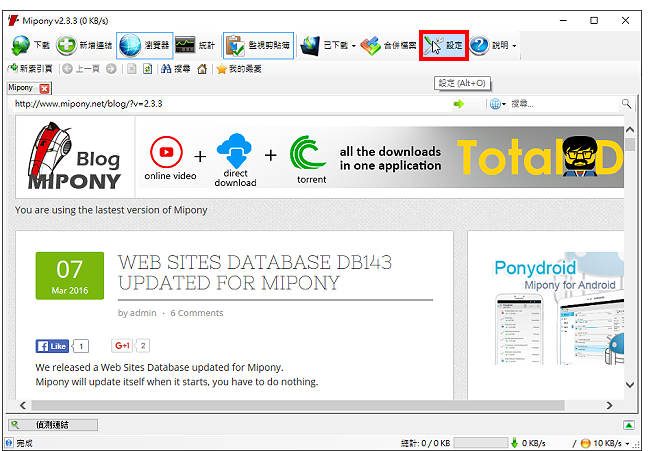
Task: Go back with 上一頁 button
Action: tap(81, 69)
